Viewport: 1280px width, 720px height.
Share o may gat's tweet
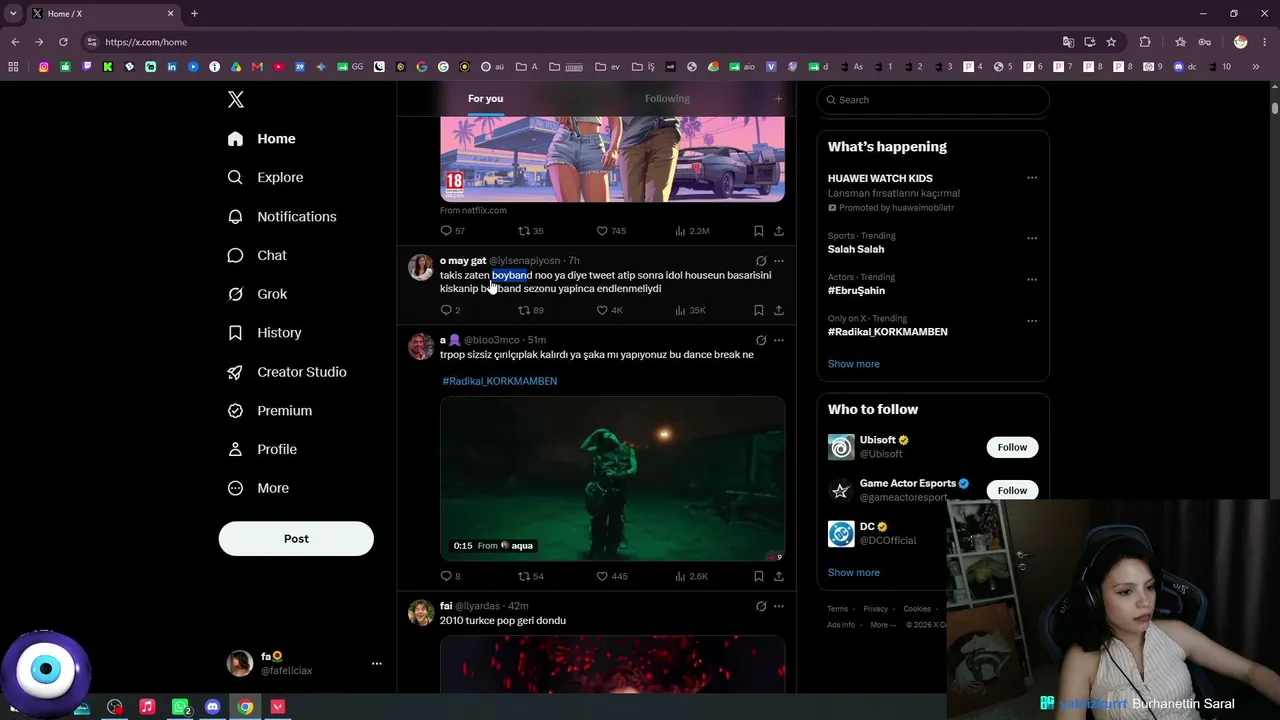click(x=779, y=310)
